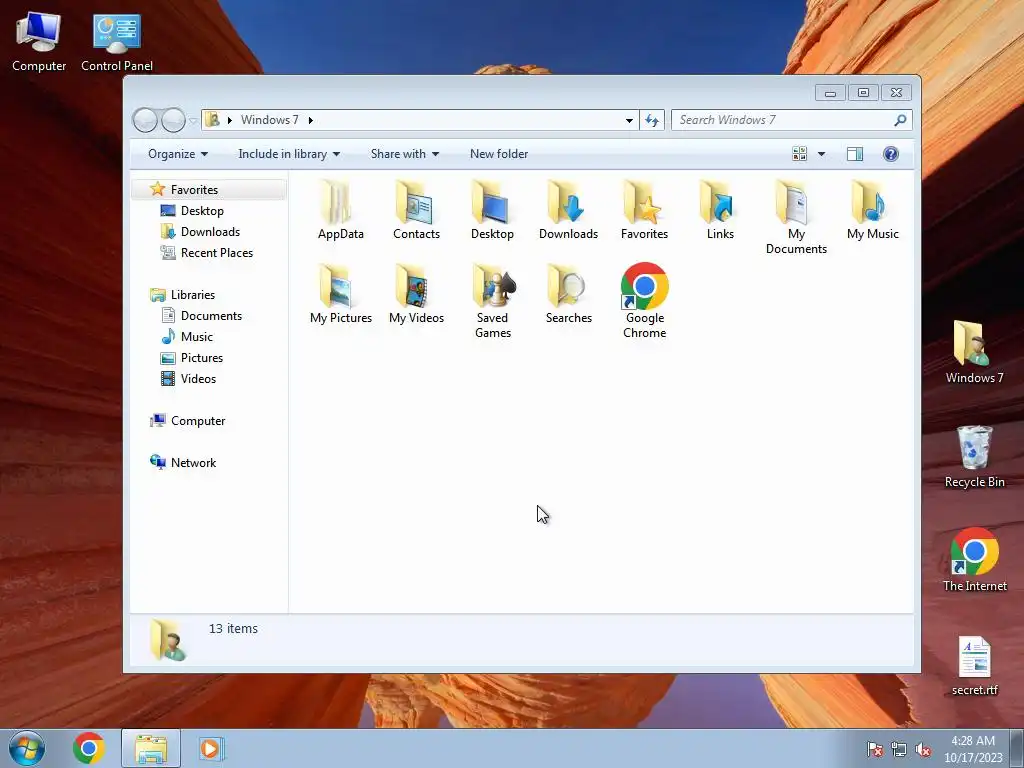This screenshot has height=768, width=1024.
Task: Select Favorites in navigation pane
Action: (195, 189)
